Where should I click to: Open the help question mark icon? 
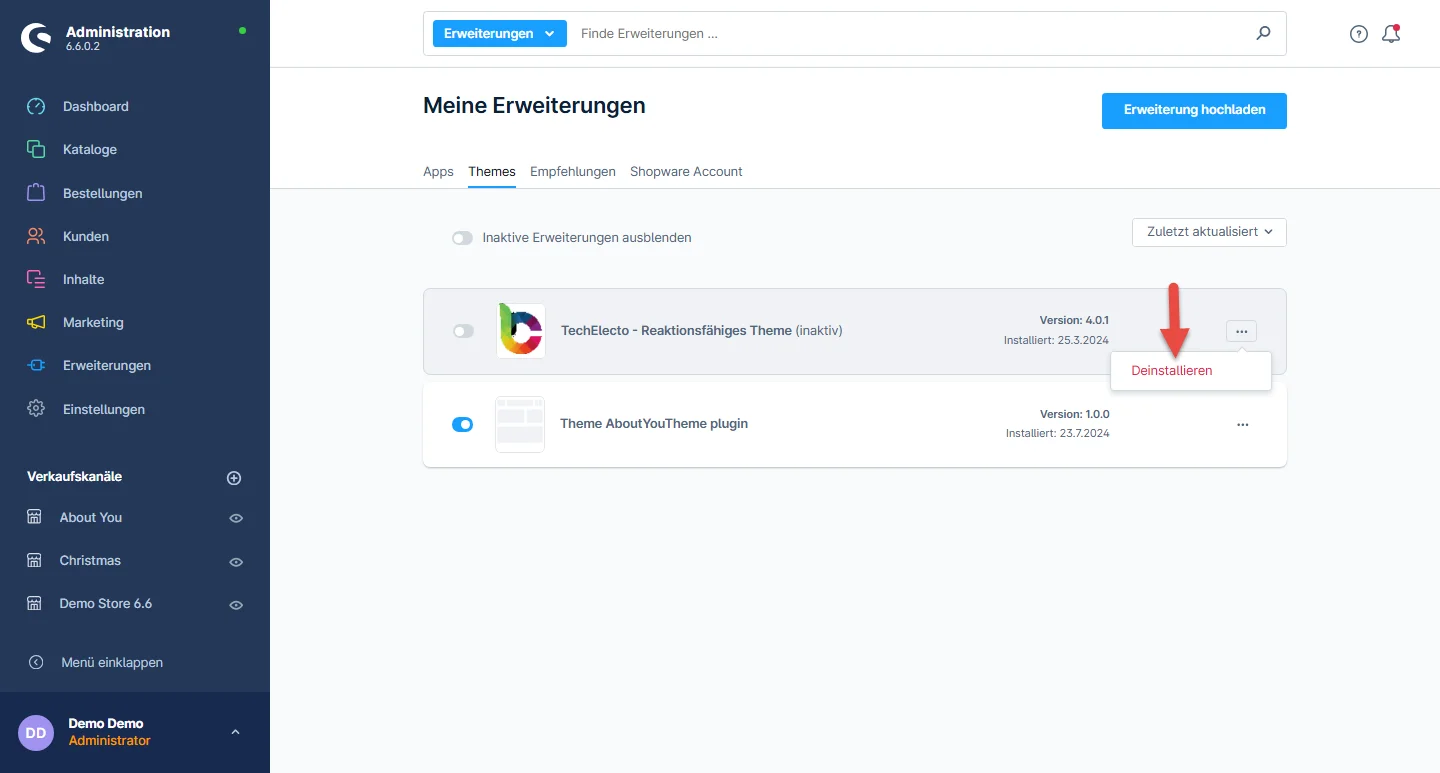tap(1358, 34)
